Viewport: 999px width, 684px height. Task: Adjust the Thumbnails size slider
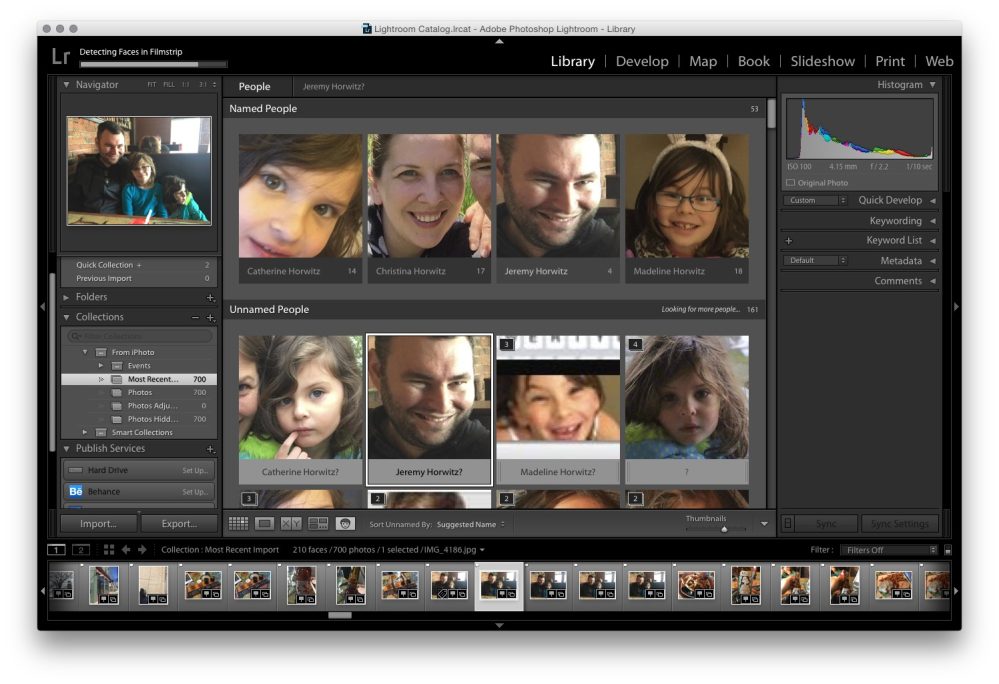(724, 528)
